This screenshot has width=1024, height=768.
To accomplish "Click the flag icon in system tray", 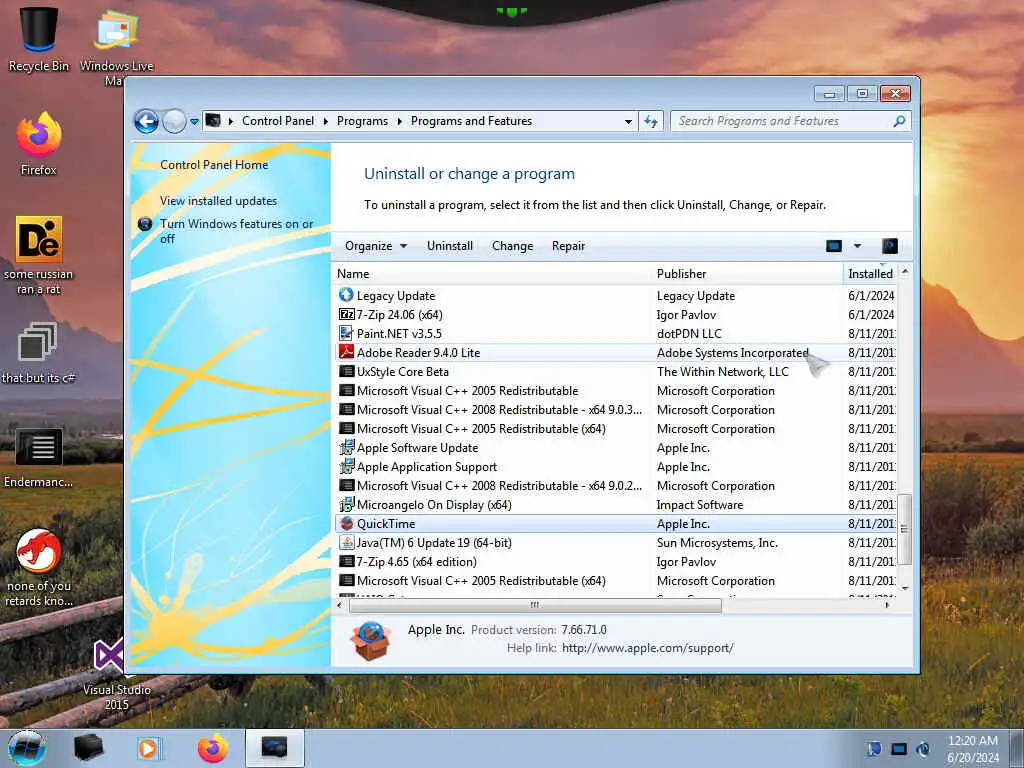I will point(873,749).
